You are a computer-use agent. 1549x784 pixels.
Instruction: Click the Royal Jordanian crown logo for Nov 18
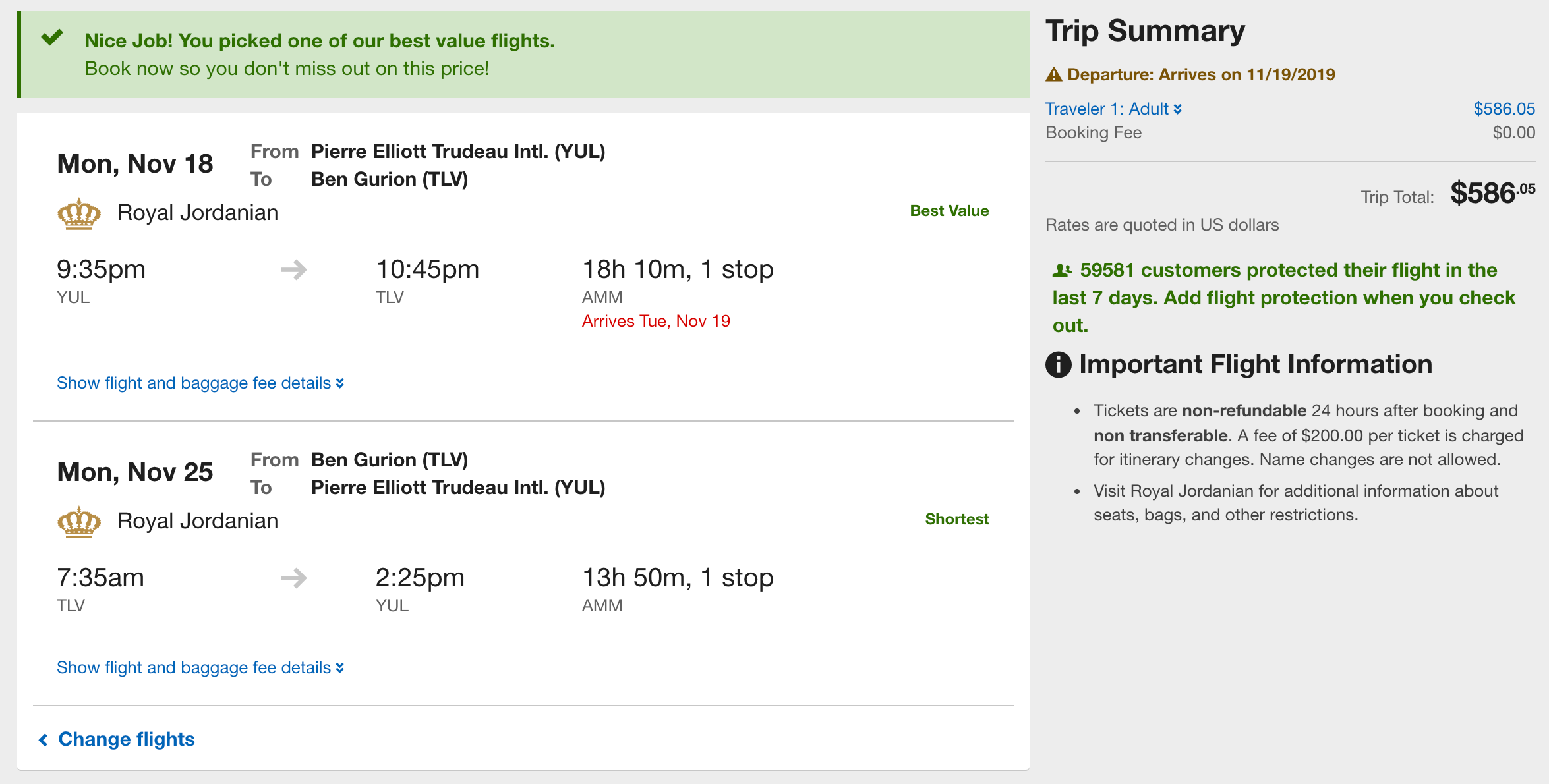(79, 213)
